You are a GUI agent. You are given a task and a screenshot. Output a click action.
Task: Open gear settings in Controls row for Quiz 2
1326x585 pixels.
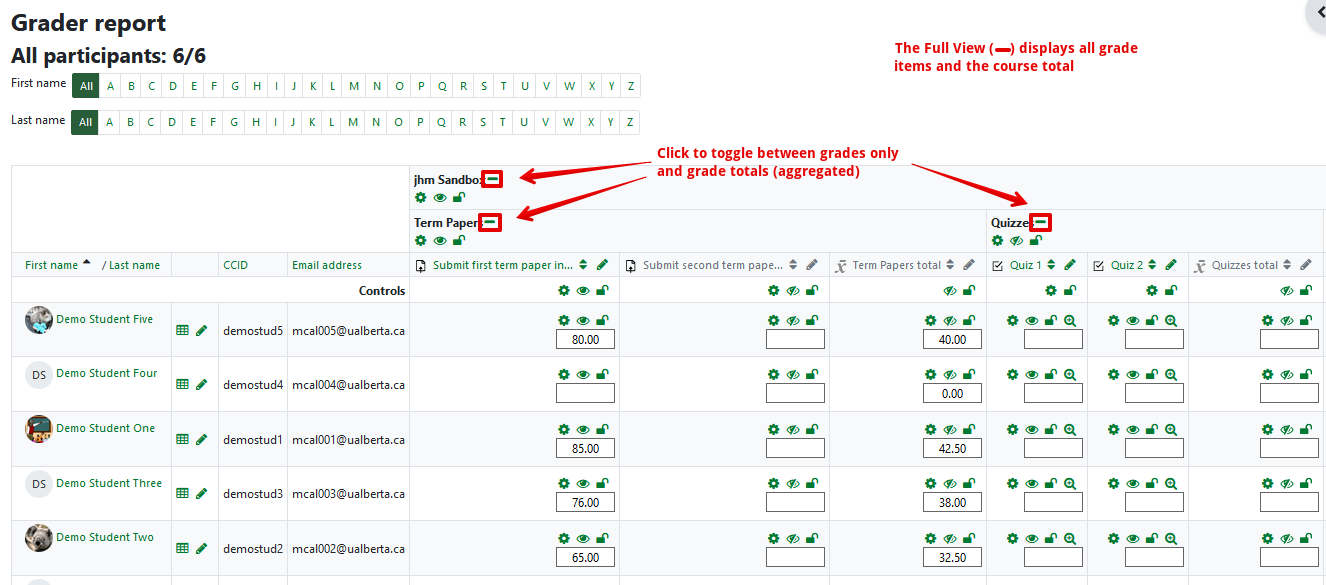[x=1152, y=291]
